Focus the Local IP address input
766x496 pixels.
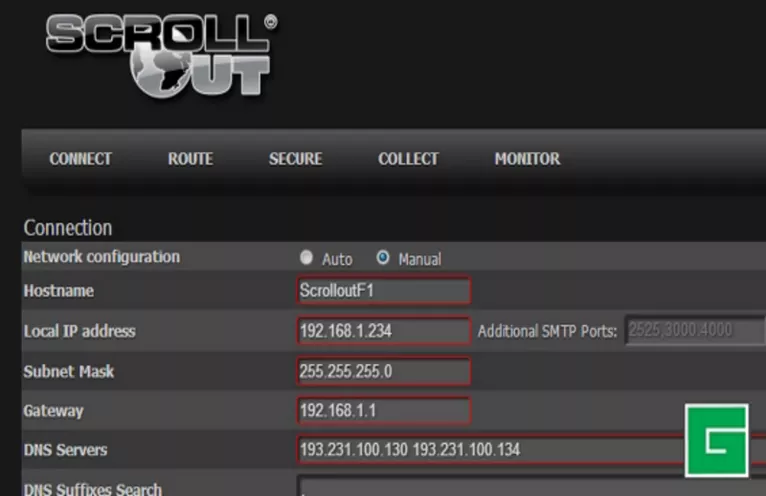tap(383, 331)
